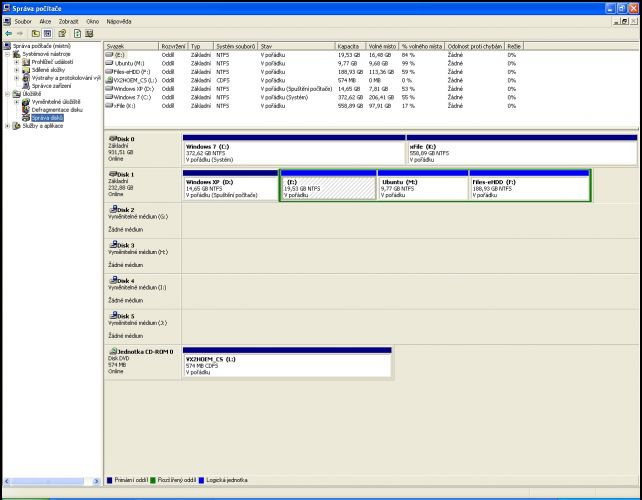Sort by the Systém souborů column header
642x500 pixels.
(x=236, y=46)
